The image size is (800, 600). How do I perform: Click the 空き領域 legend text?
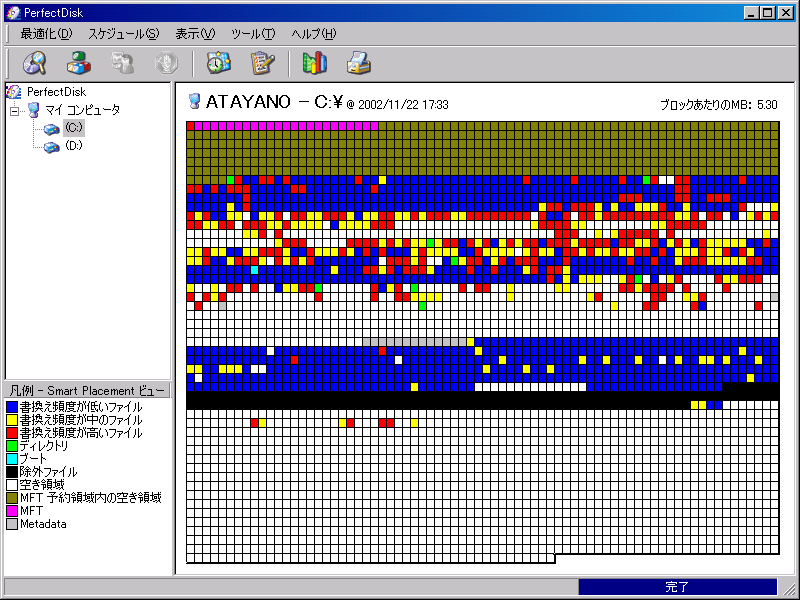point(42,485)
